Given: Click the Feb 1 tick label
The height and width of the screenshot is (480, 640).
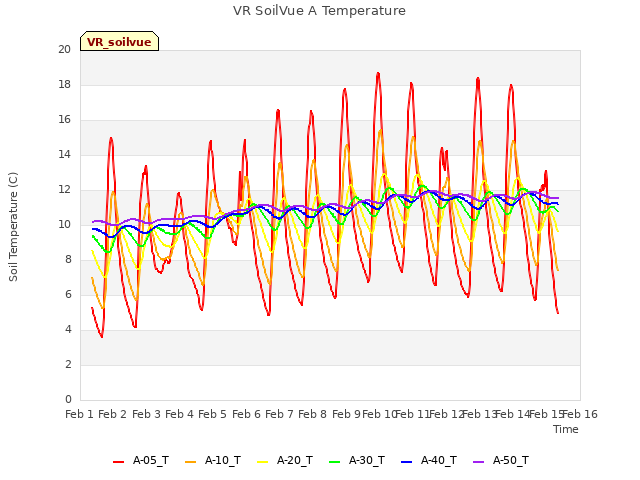Looking at the screenshot, I should tap(80, 414).
